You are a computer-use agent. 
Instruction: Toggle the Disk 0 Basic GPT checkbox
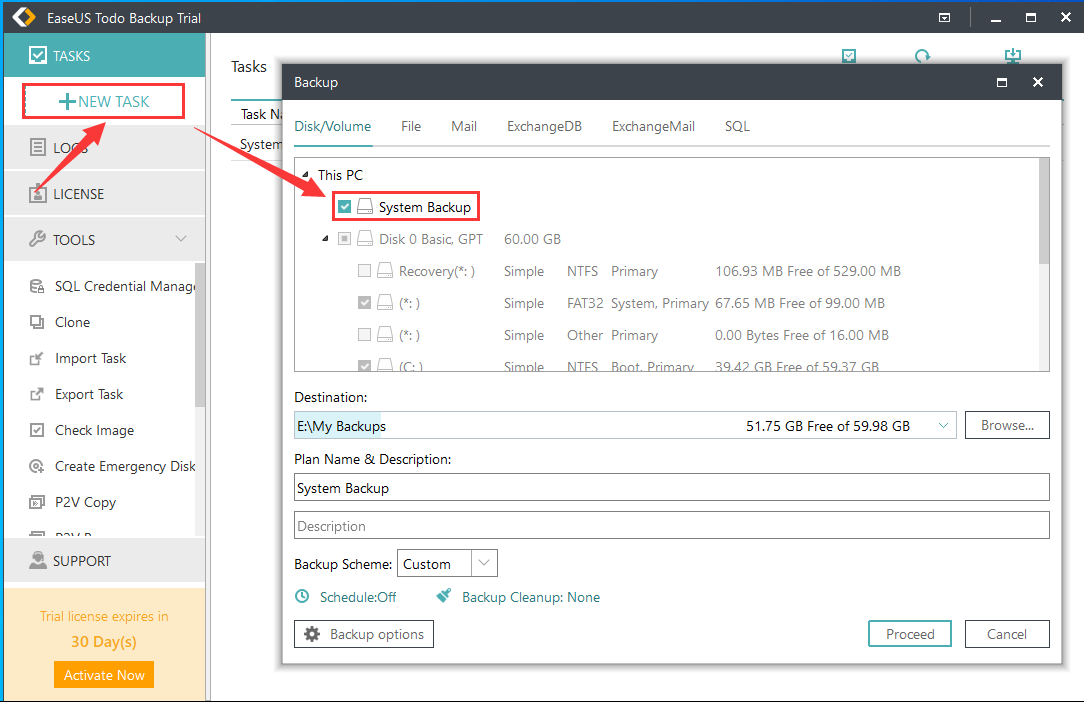click(x=344, y=239)
